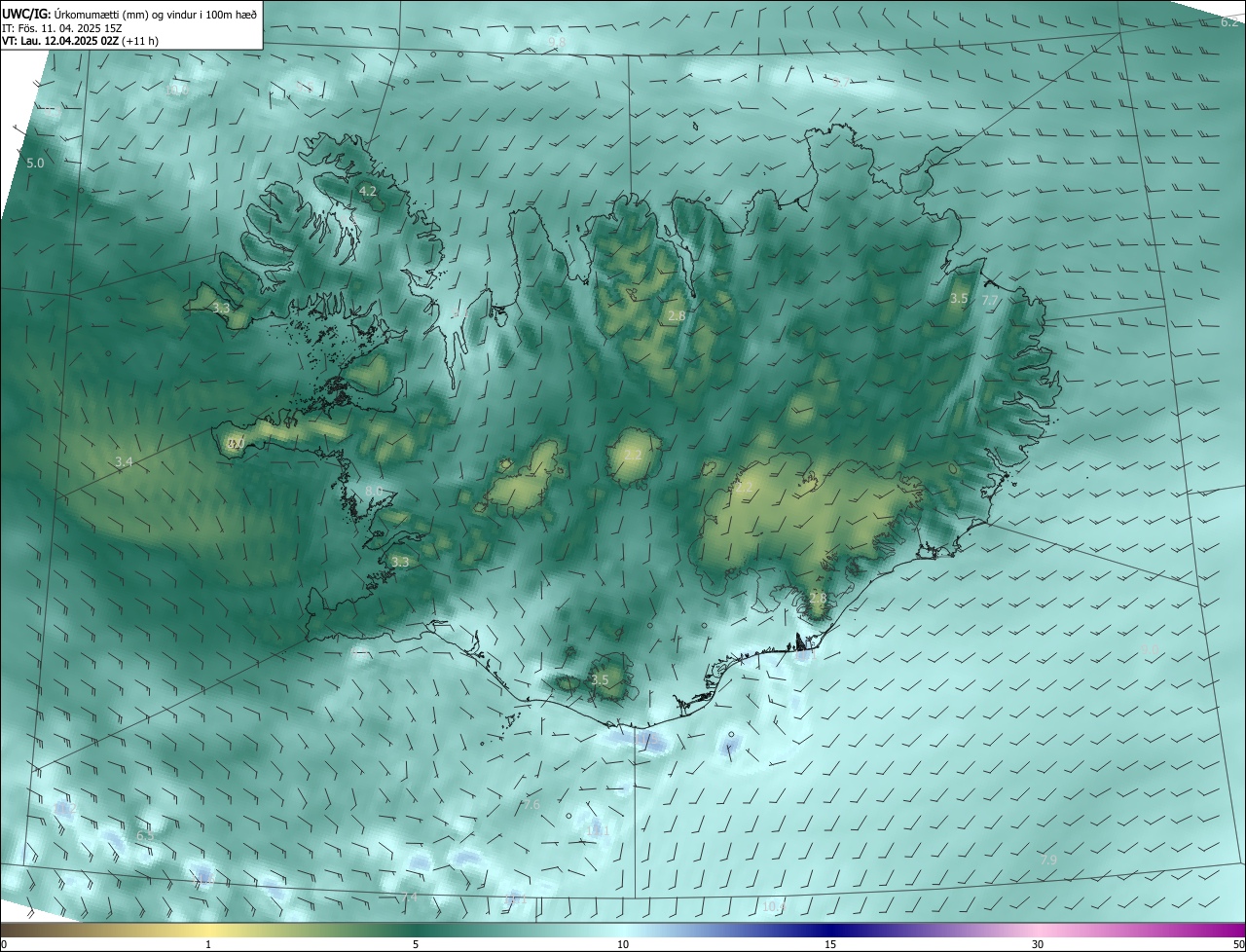Image resolution: width=1246 pixels, height=952 pixels.
Task: Click the 7.6 value label on the map
Action: (x=531, y=805)
